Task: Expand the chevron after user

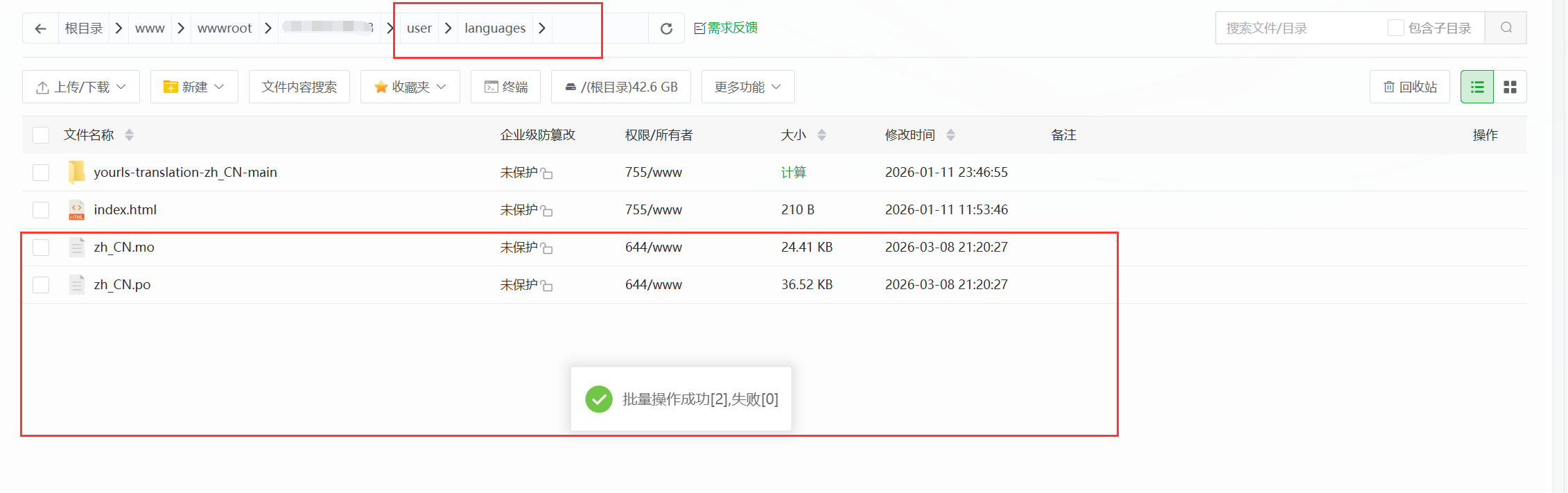Action: tap(448, 28)
